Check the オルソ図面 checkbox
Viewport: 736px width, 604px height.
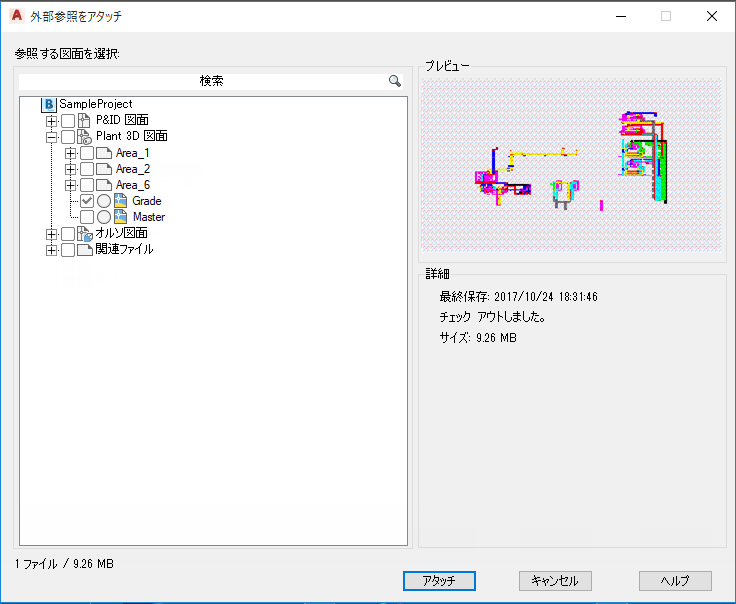(x=68, y=234)
